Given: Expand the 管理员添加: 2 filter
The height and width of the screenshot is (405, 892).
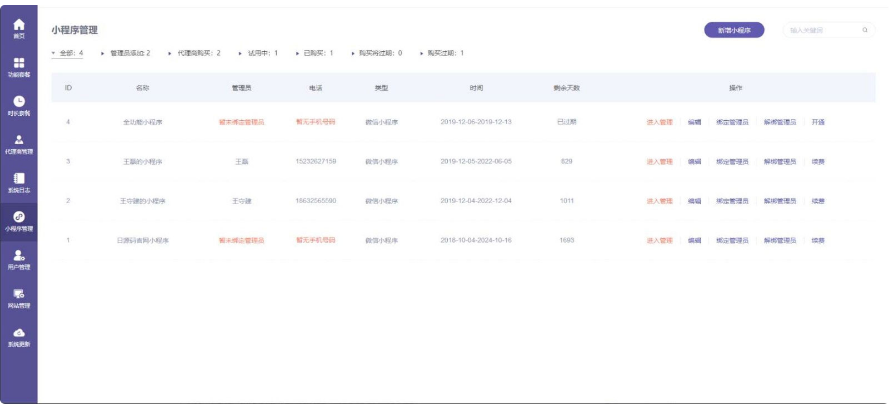Looking at the screenshot, I should [129, 53].
